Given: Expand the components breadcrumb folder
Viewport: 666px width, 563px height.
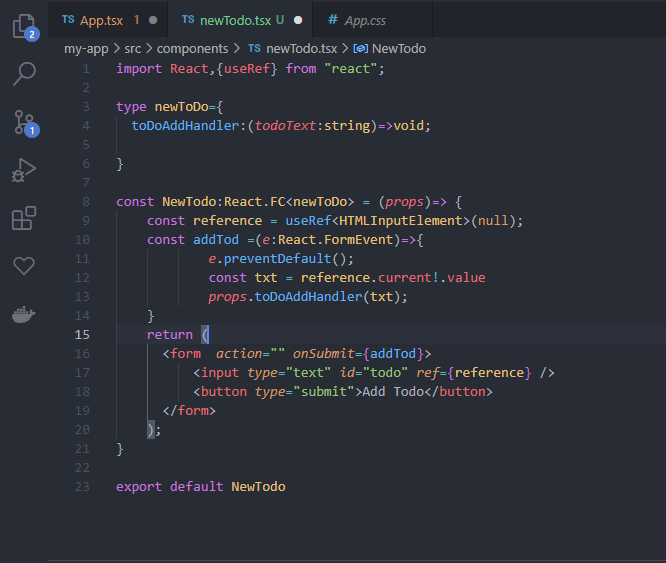Looking at the screenshot, I should click(192, 48).
